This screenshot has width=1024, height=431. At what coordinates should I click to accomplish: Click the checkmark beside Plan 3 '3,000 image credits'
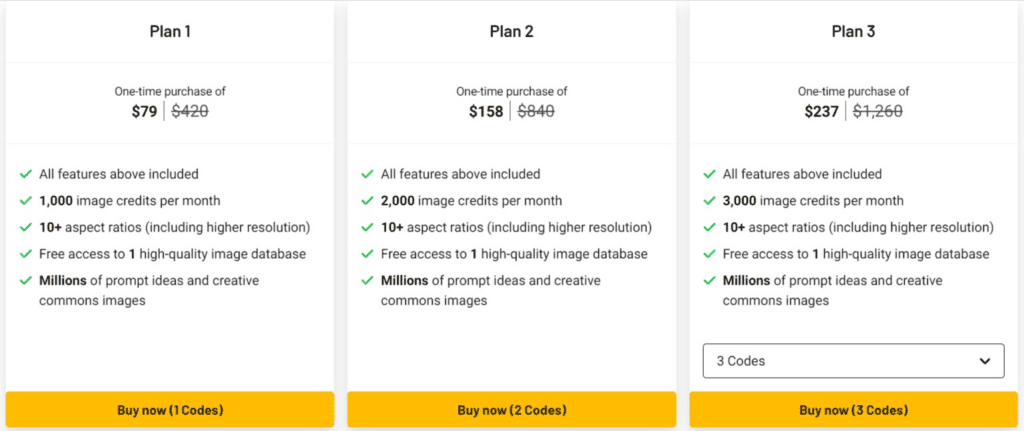[x=710, y=201]
